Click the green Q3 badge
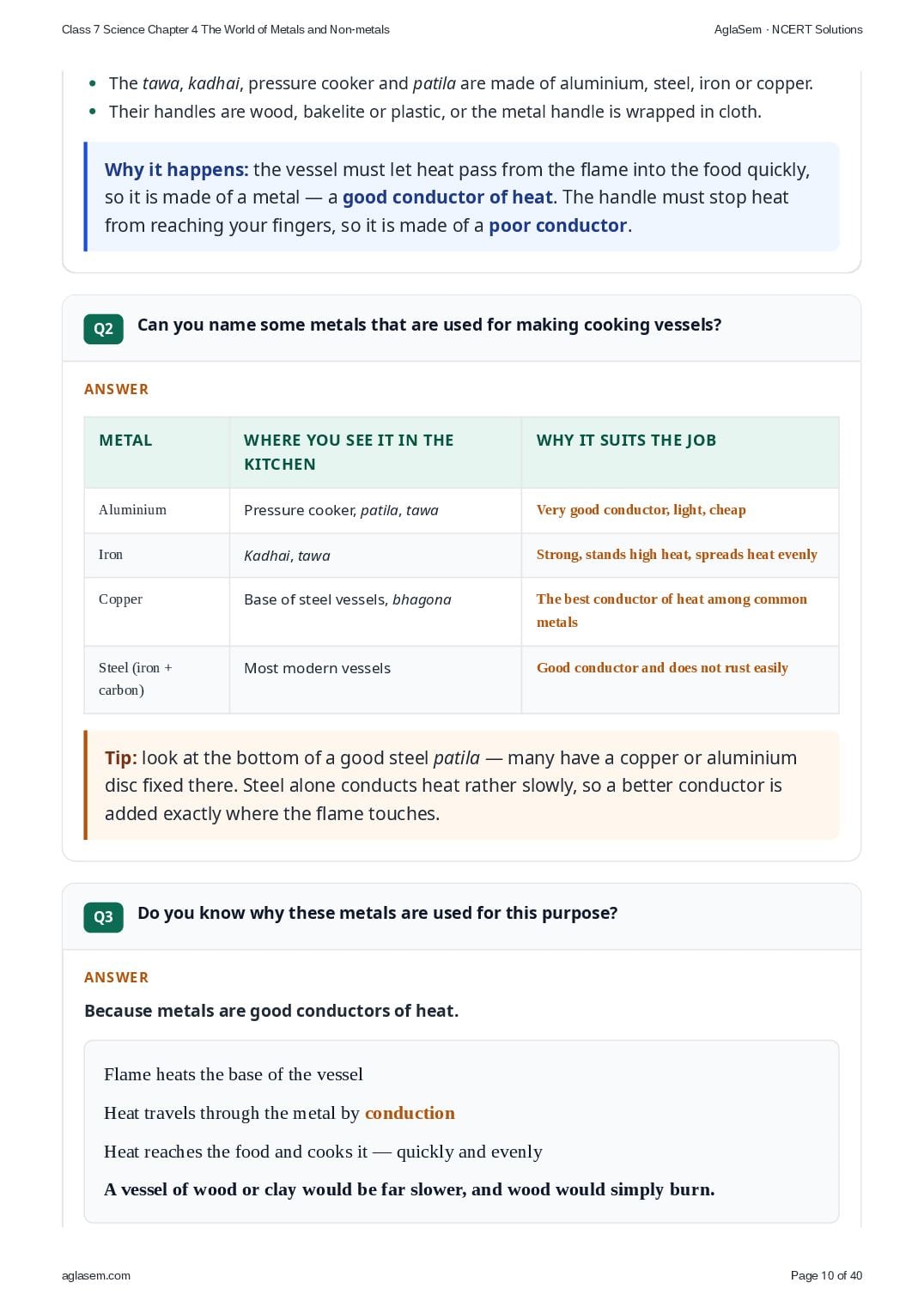This screenshot has width=924, height=1307. (103, 917)
